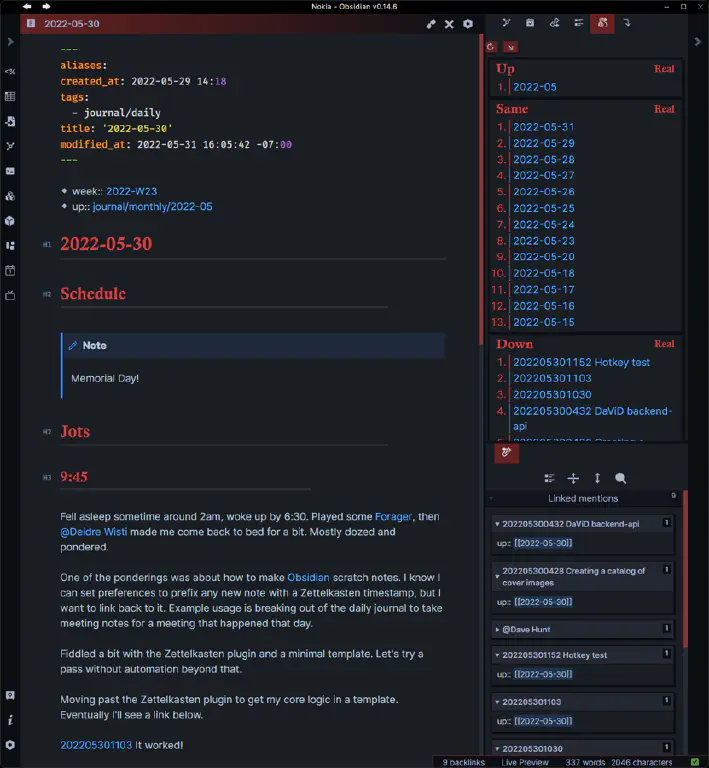This screenshot has width=709, height=768.
Task: Navigate back with title bar arrow
Action: tap(27, 6)
